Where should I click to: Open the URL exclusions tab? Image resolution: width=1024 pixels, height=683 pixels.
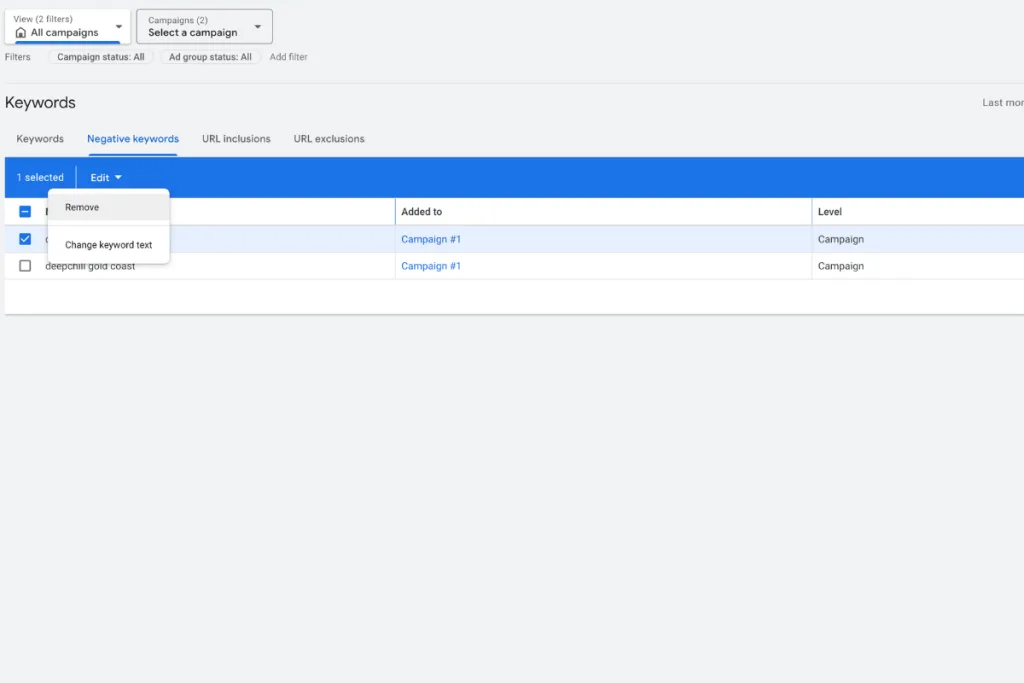(x=329, y=139)
